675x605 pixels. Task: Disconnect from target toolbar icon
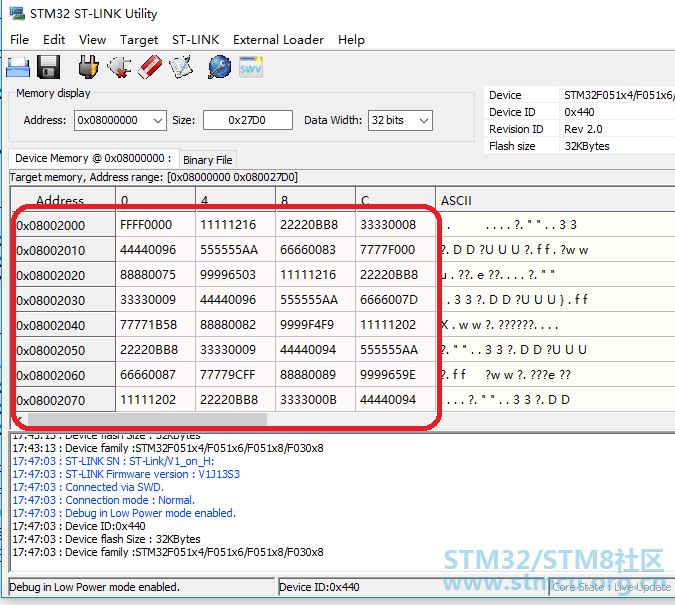pos(119,67)
